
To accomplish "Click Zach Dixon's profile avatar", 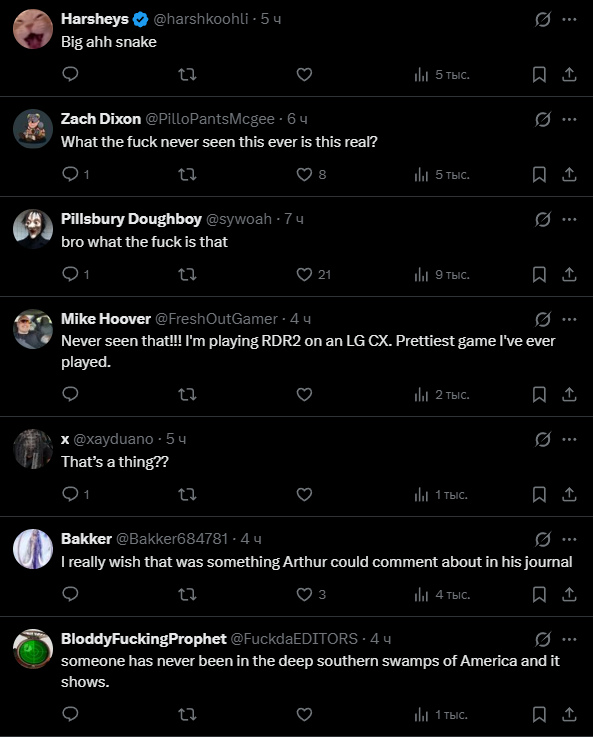I will point(33,129).
